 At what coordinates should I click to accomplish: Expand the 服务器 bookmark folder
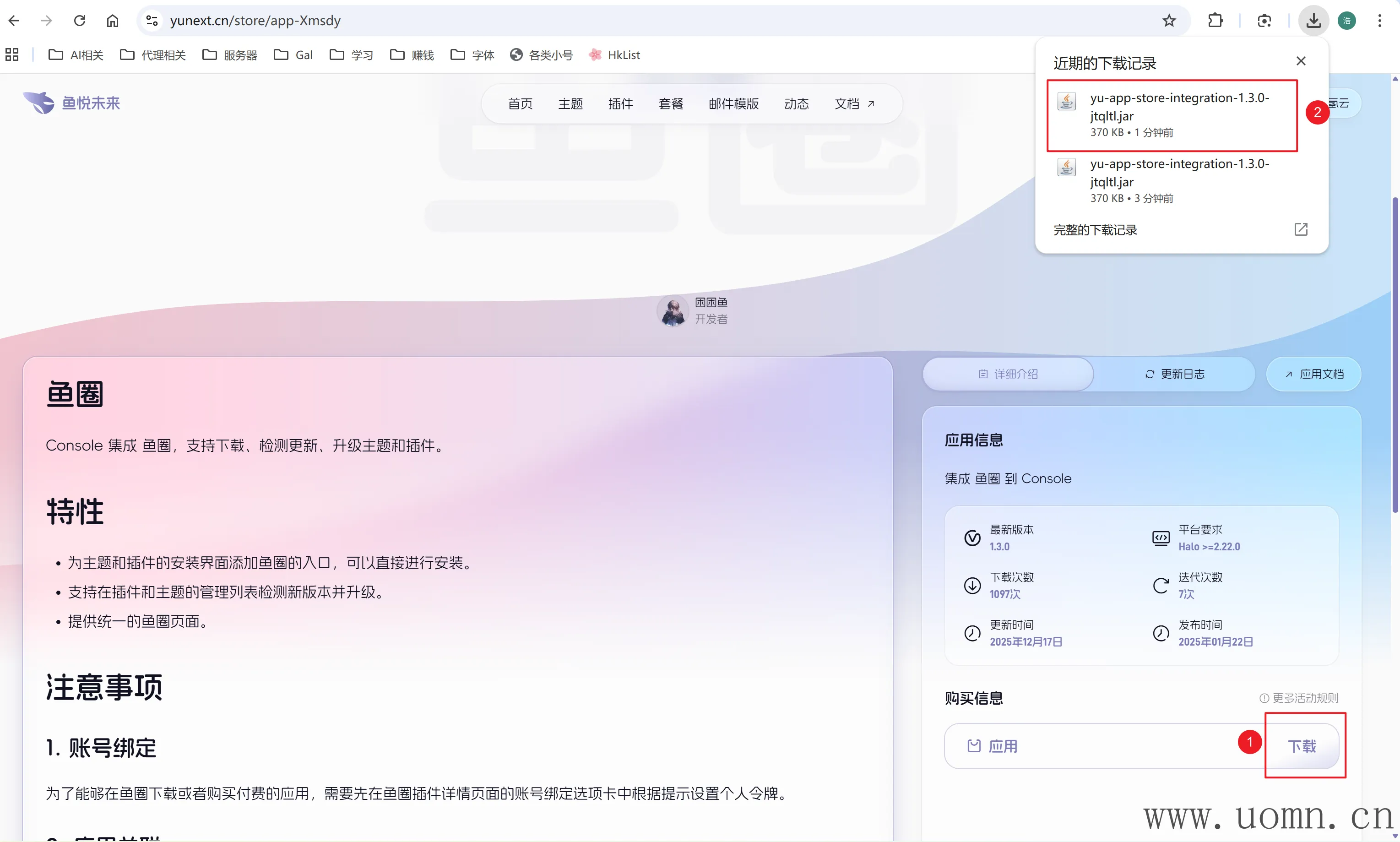[x=230, y=54]
